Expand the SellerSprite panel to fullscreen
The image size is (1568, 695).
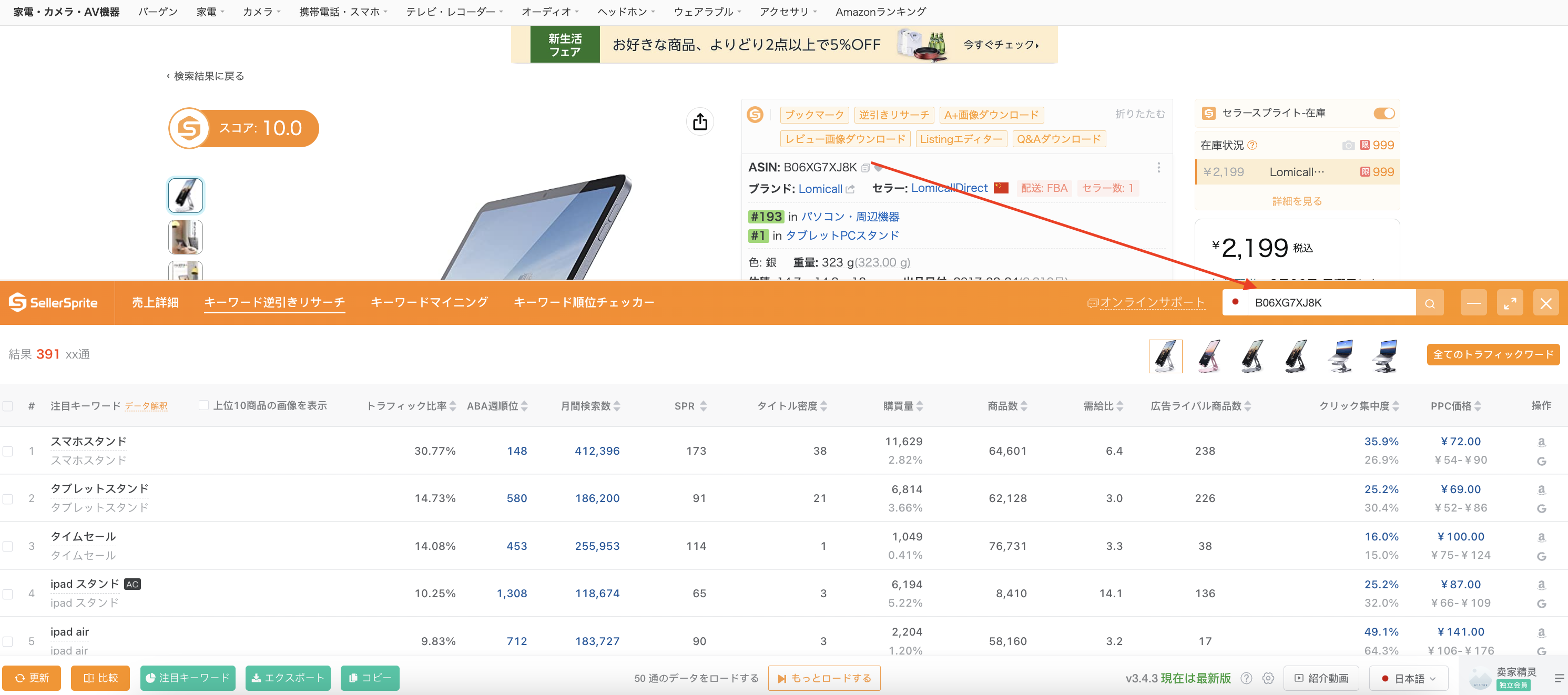coord(1510,303)
